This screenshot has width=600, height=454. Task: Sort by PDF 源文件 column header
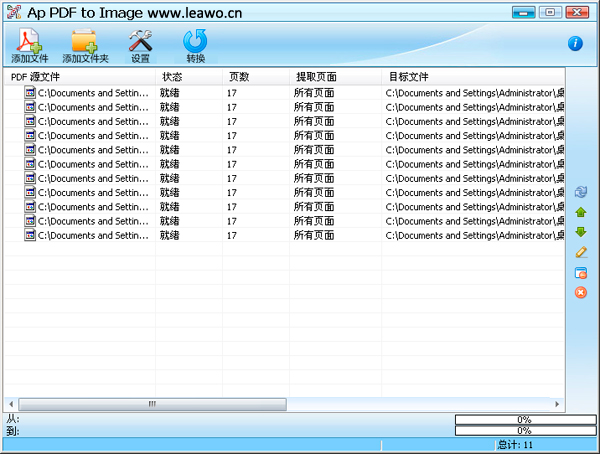pyautogui.click(x=80, y=77)
